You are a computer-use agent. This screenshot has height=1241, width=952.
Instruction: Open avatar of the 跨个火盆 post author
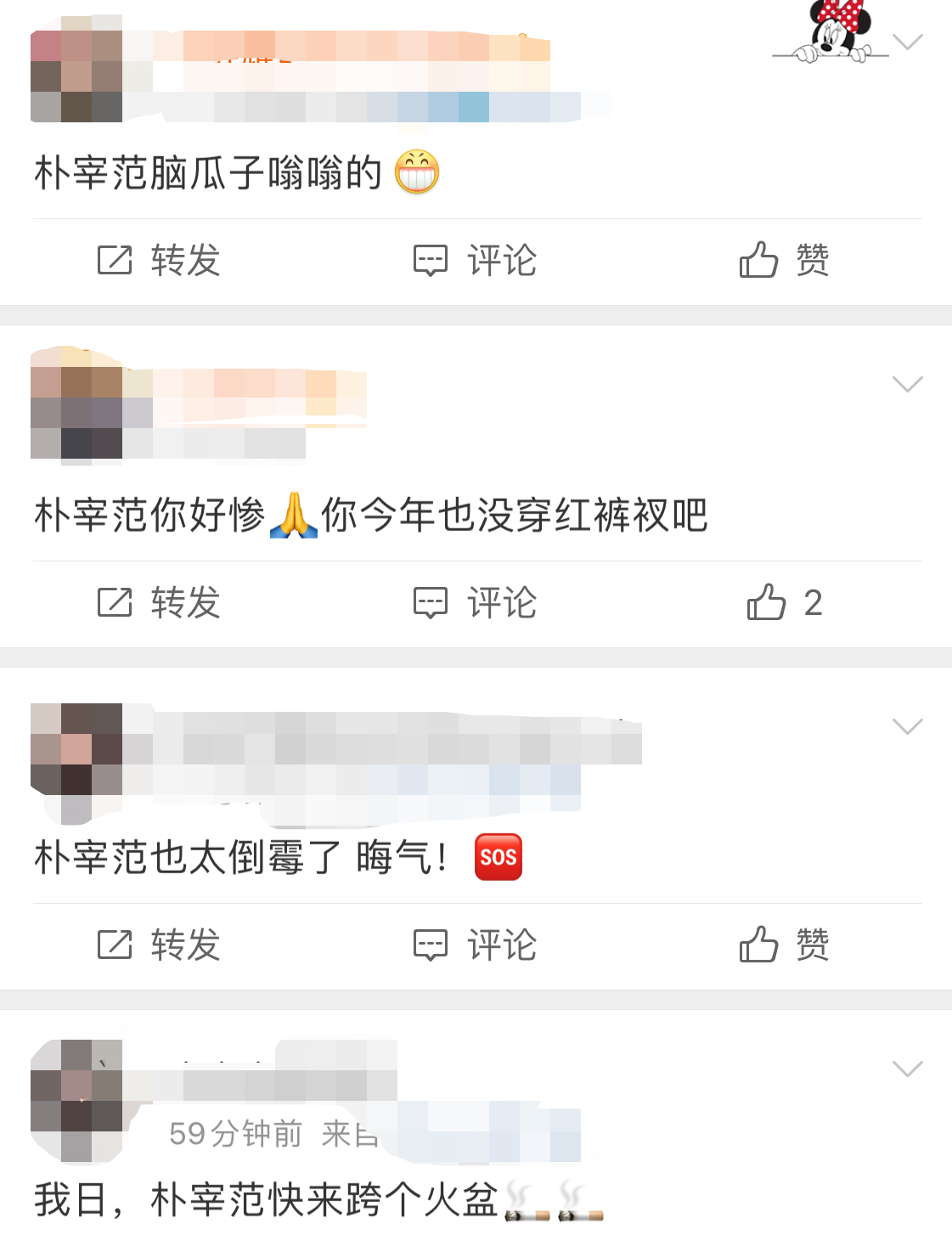(x=76, y=1101)
